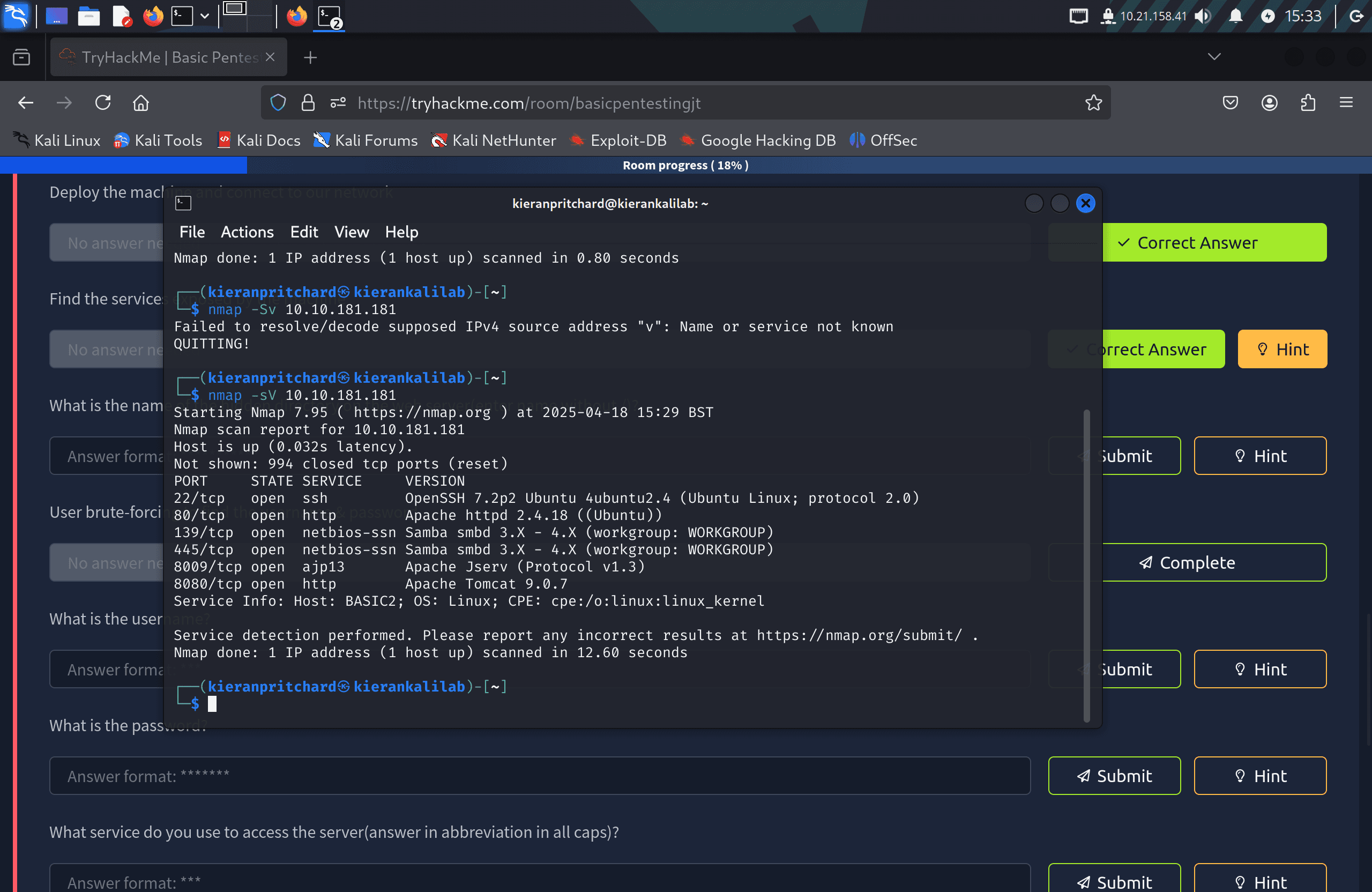Click the logout session icon in panel

click(1356, 16)
